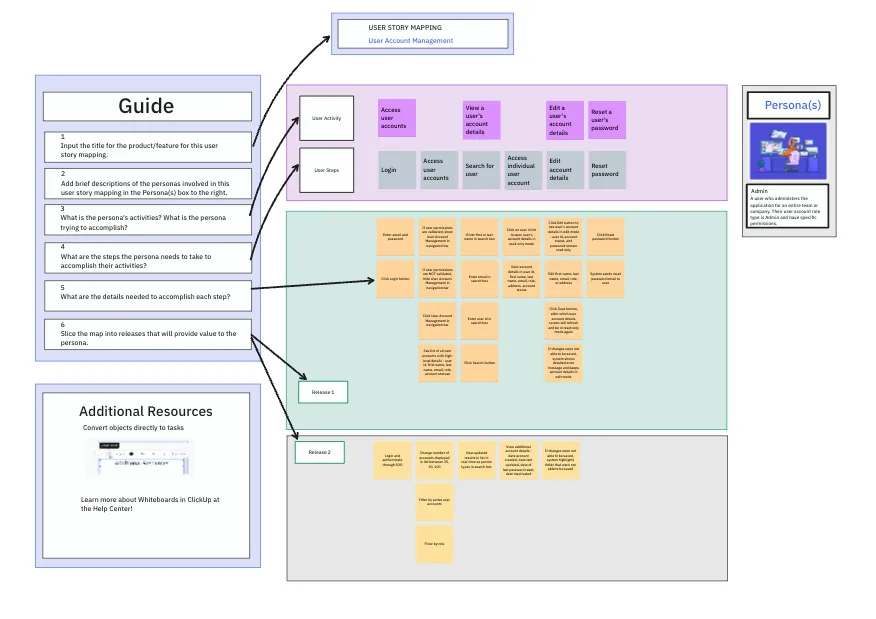Click guide step 1 about product title
Screen dimensions: 876x619
[x=147, y=147]
